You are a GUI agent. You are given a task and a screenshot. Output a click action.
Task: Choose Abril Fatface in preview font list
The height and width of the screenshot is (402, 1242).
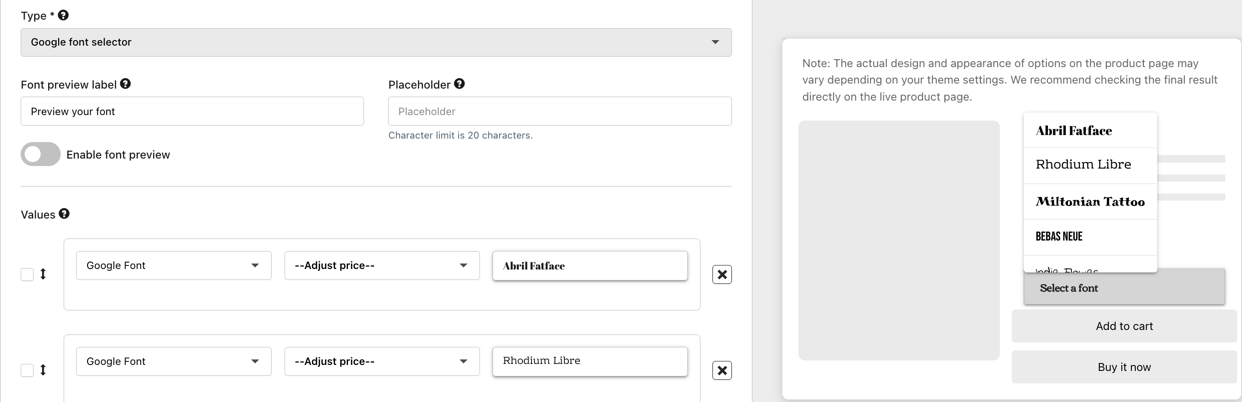tap(1090, 130)
